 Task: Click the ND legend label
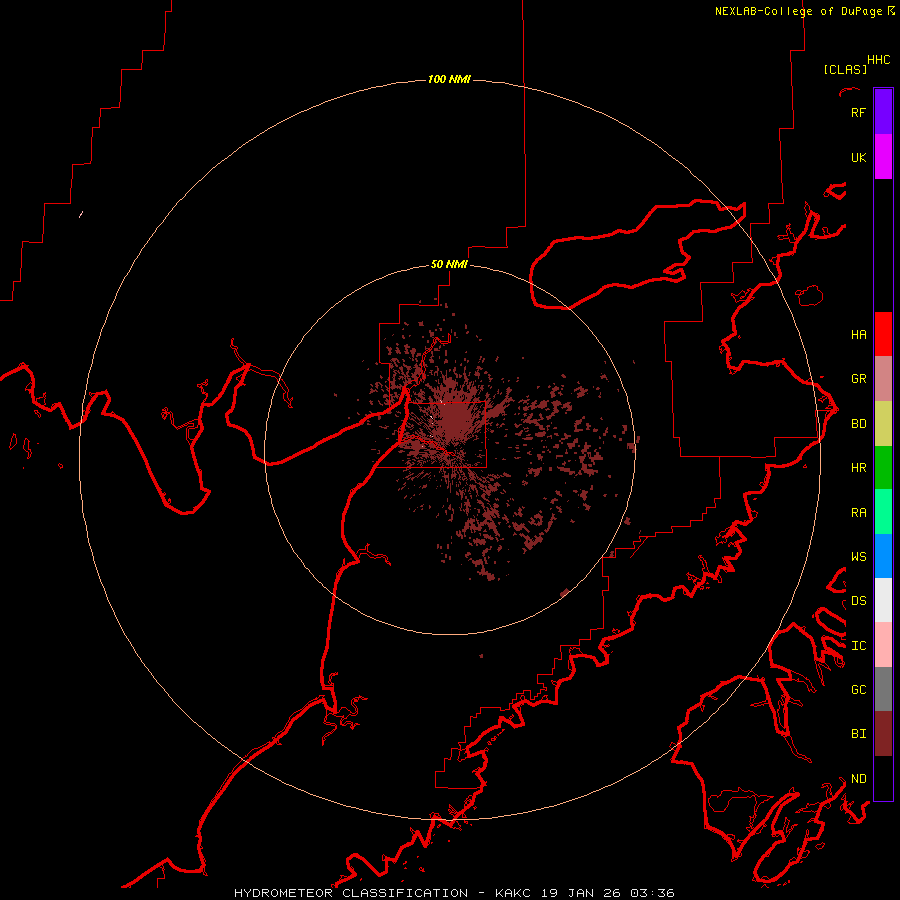[x=858, y=779]
